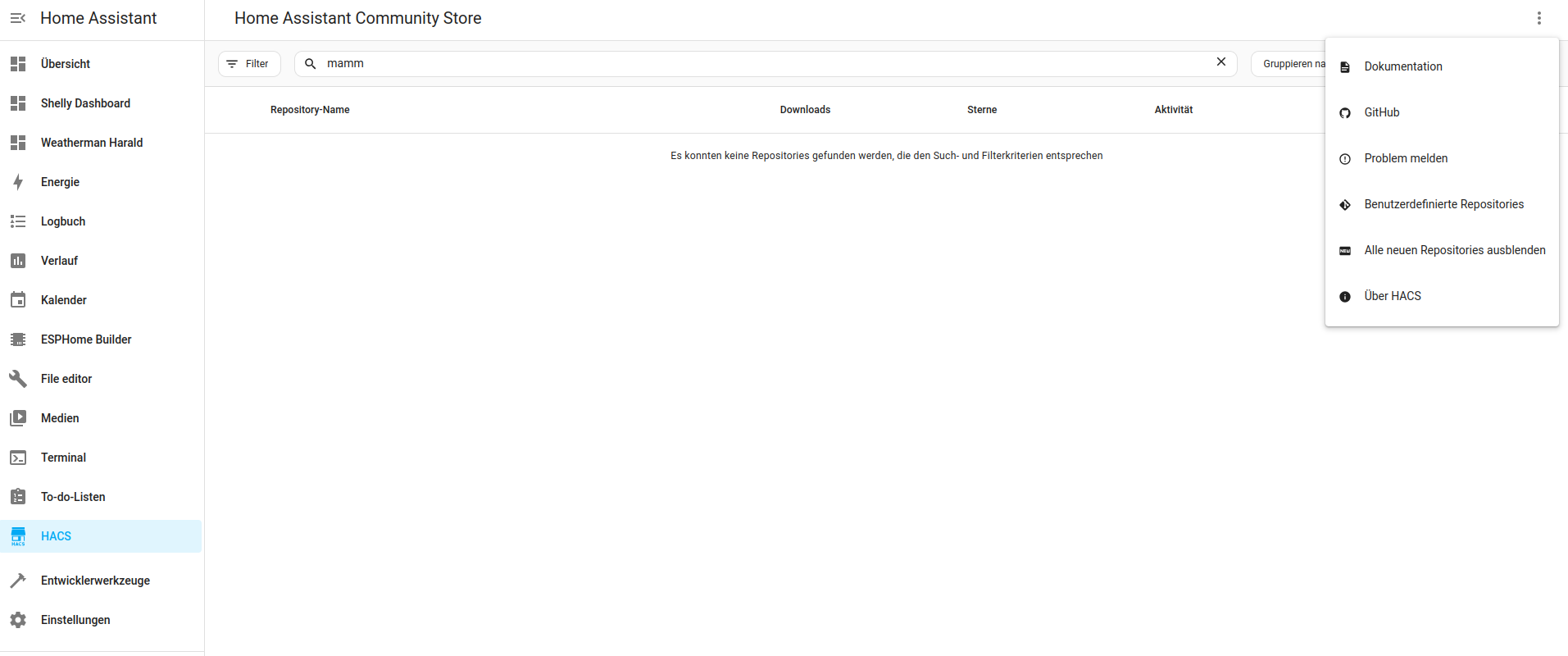
Task: Click the Terminal console icon
Action: click(18, 458)
